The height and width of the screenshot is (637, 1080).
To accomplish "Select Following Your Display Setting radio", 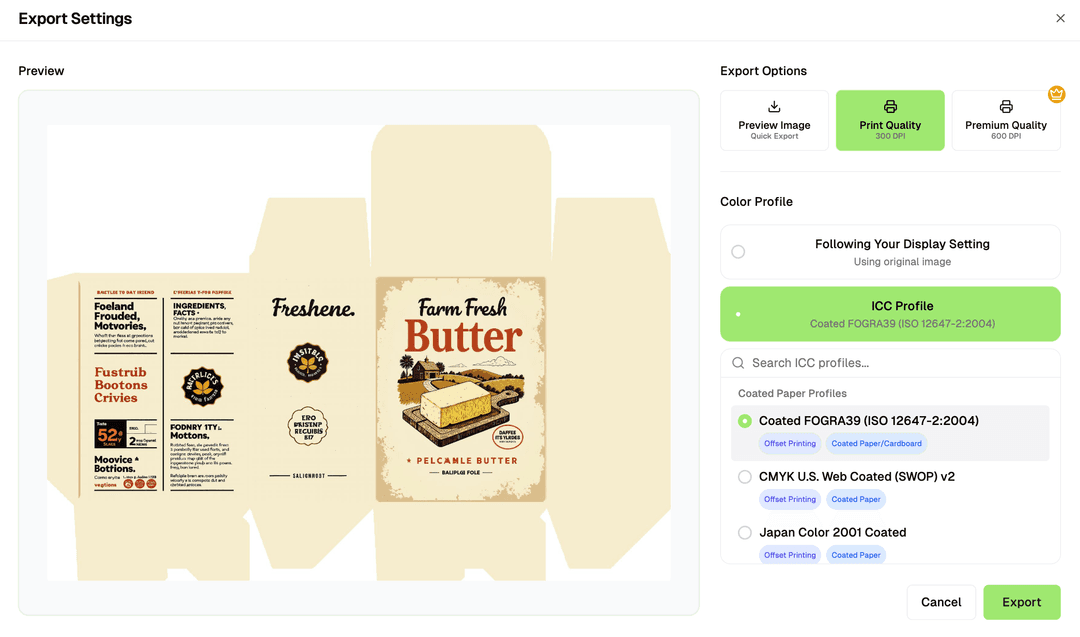I will (738, 252).
